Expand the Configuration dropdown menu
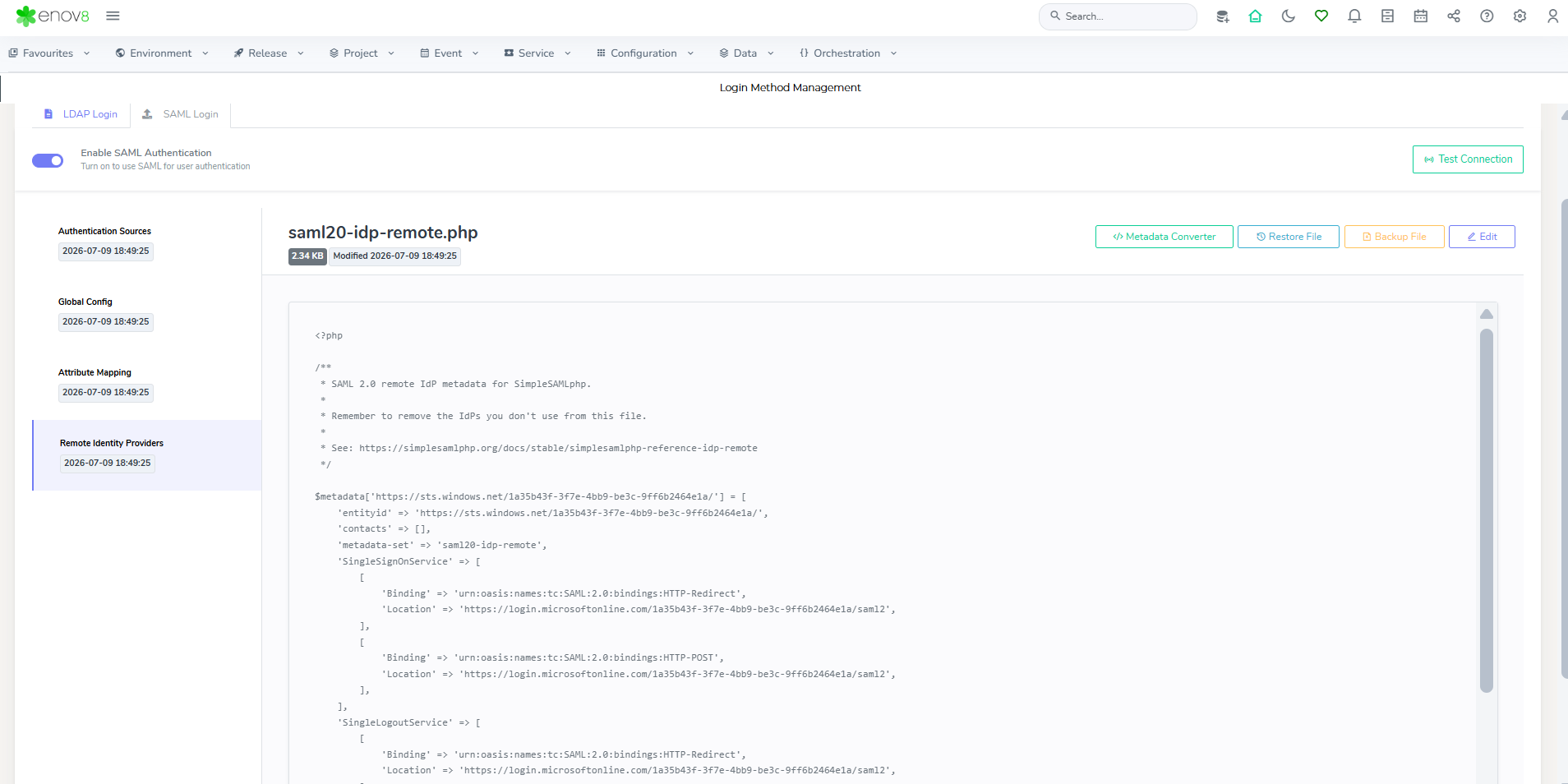The height and width of the screenshot is (784, 1568). 645,53
